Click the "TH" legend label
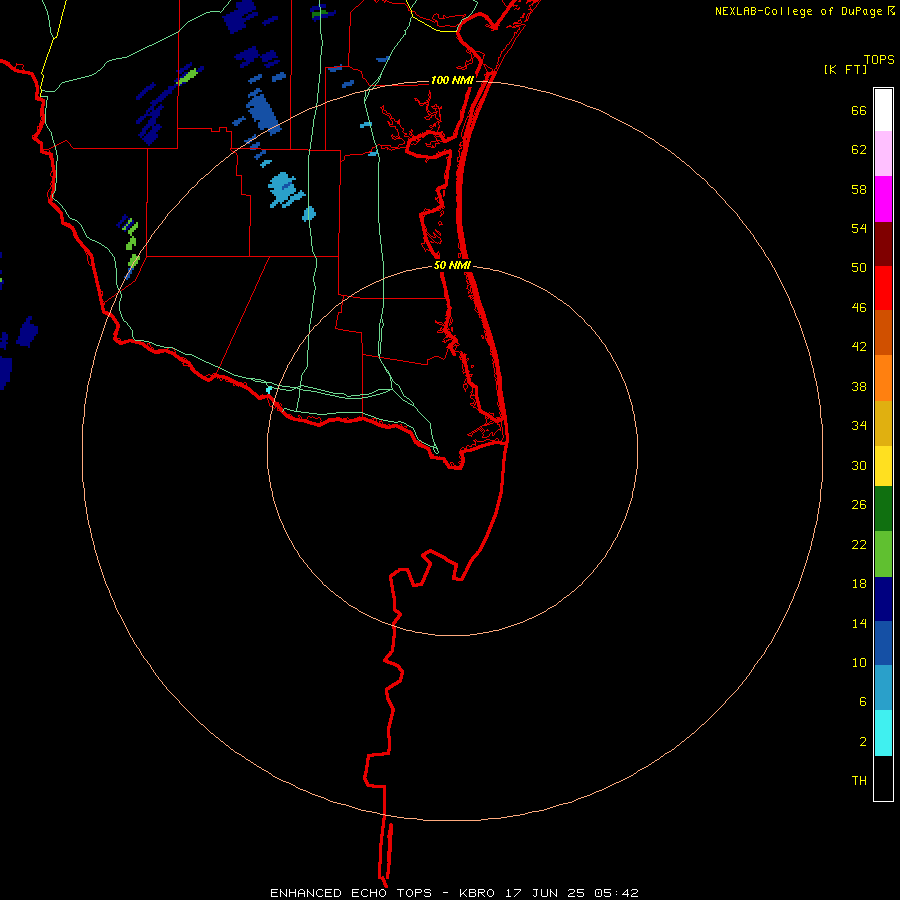This screenshot has height=900, width=900. coord(859,780)
